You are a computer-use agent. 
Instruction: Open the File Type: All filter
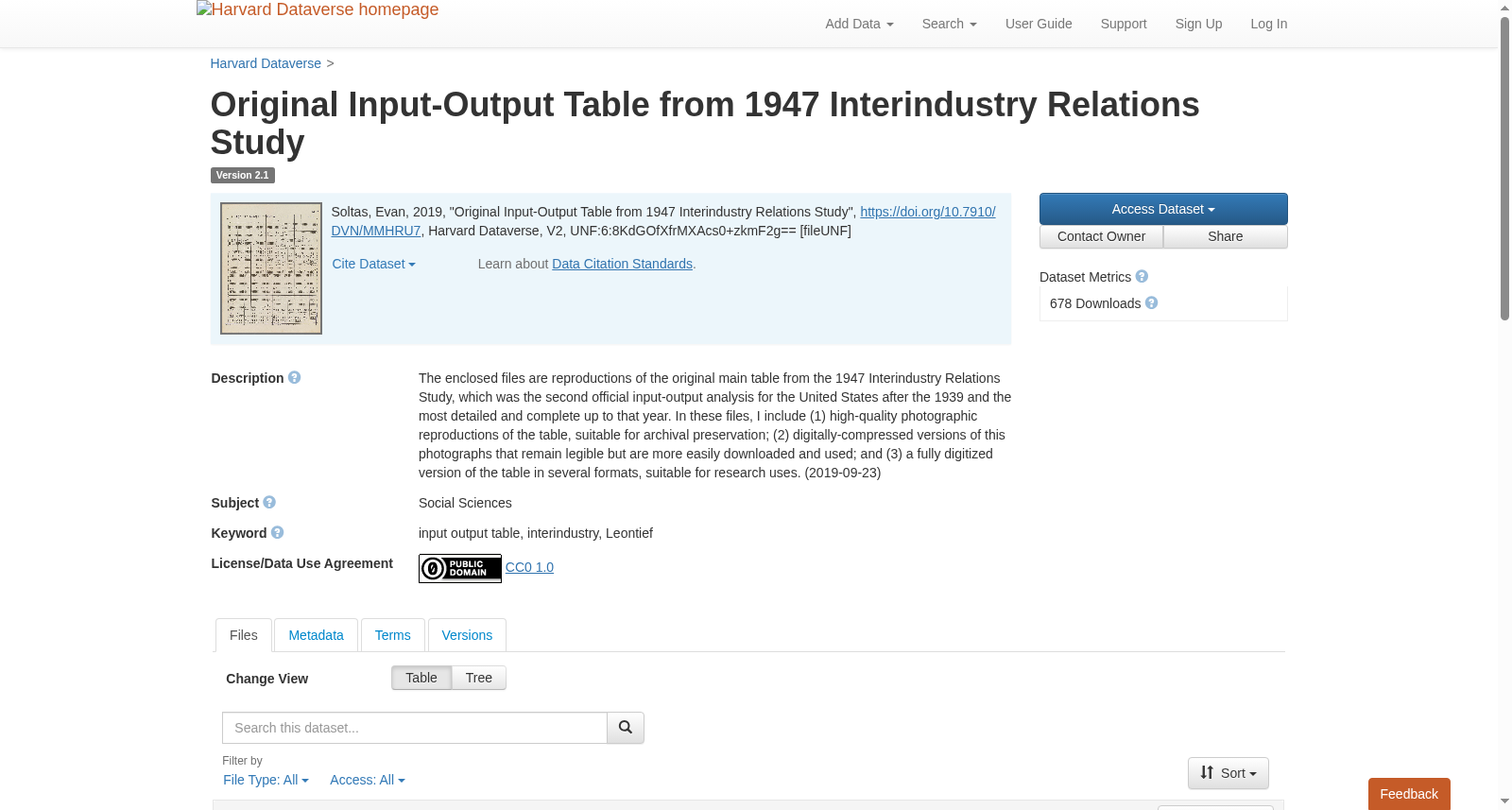pos(266,780)
